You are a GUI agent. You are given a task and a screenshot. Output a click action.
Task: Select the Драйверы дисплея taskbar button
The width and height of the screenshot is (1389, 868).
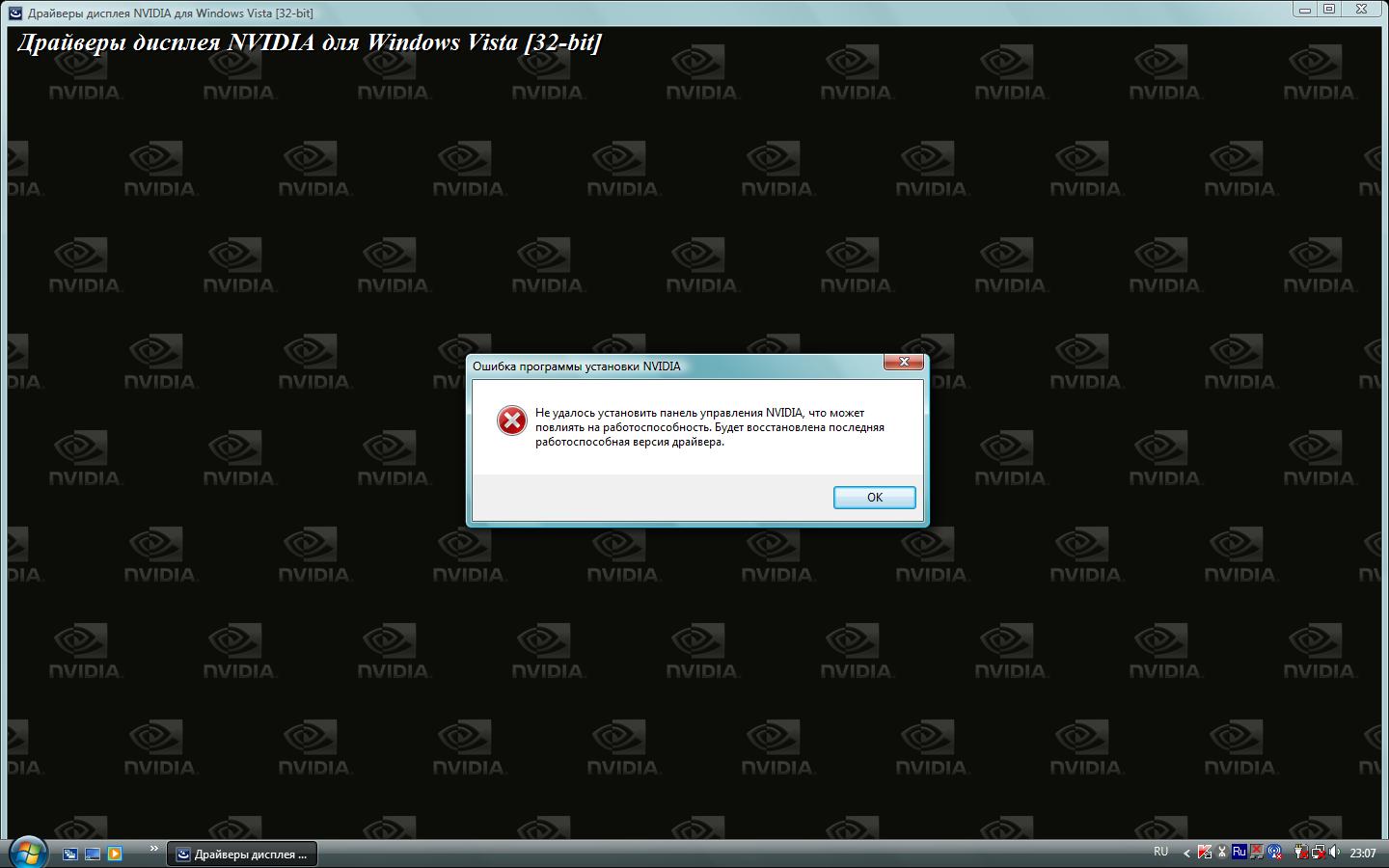(x=242, y=854)
